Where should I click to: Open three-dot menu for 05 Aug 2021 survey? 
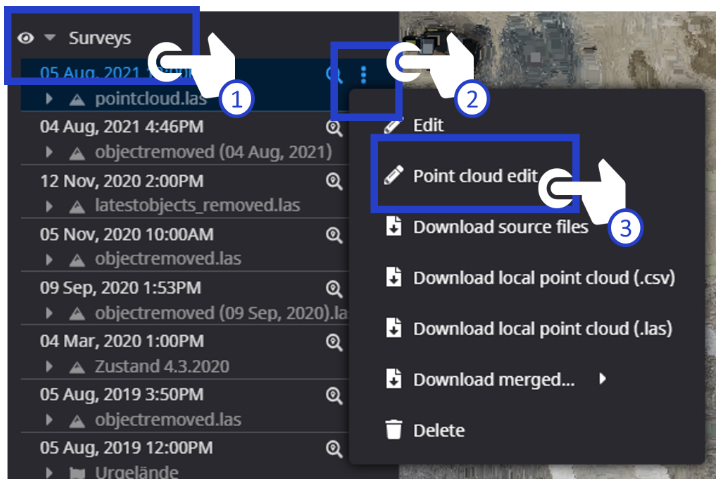tap(364, 75)
